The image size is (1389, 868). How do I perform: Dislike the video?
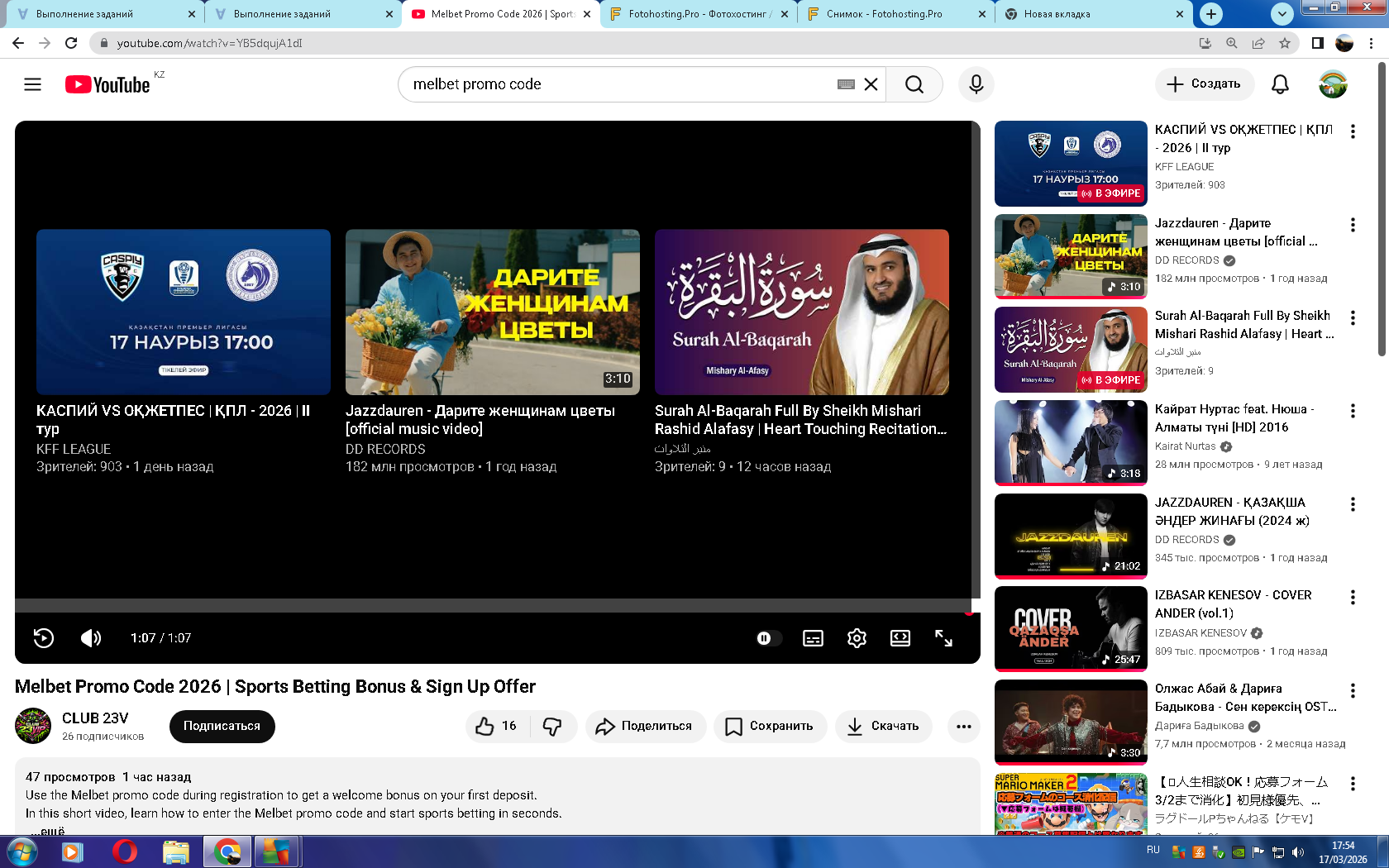552,726
